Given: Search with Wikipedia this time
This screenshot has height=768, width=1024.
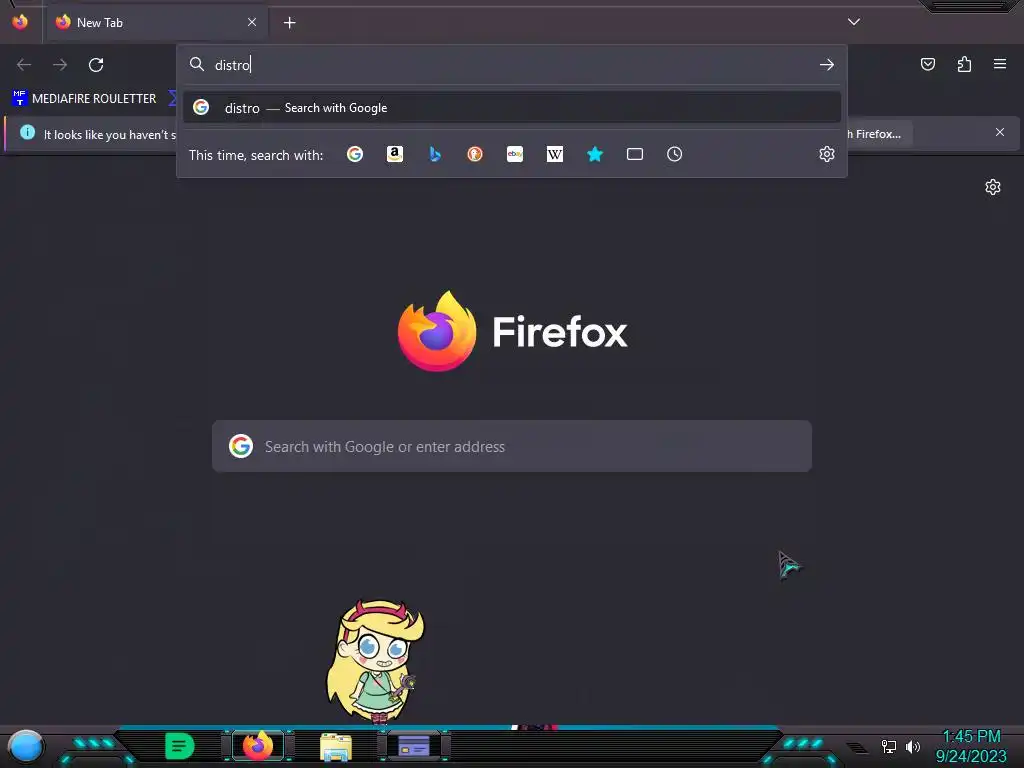Looking at the screenshot, I should pyautogui.click(x=554, y=154).
